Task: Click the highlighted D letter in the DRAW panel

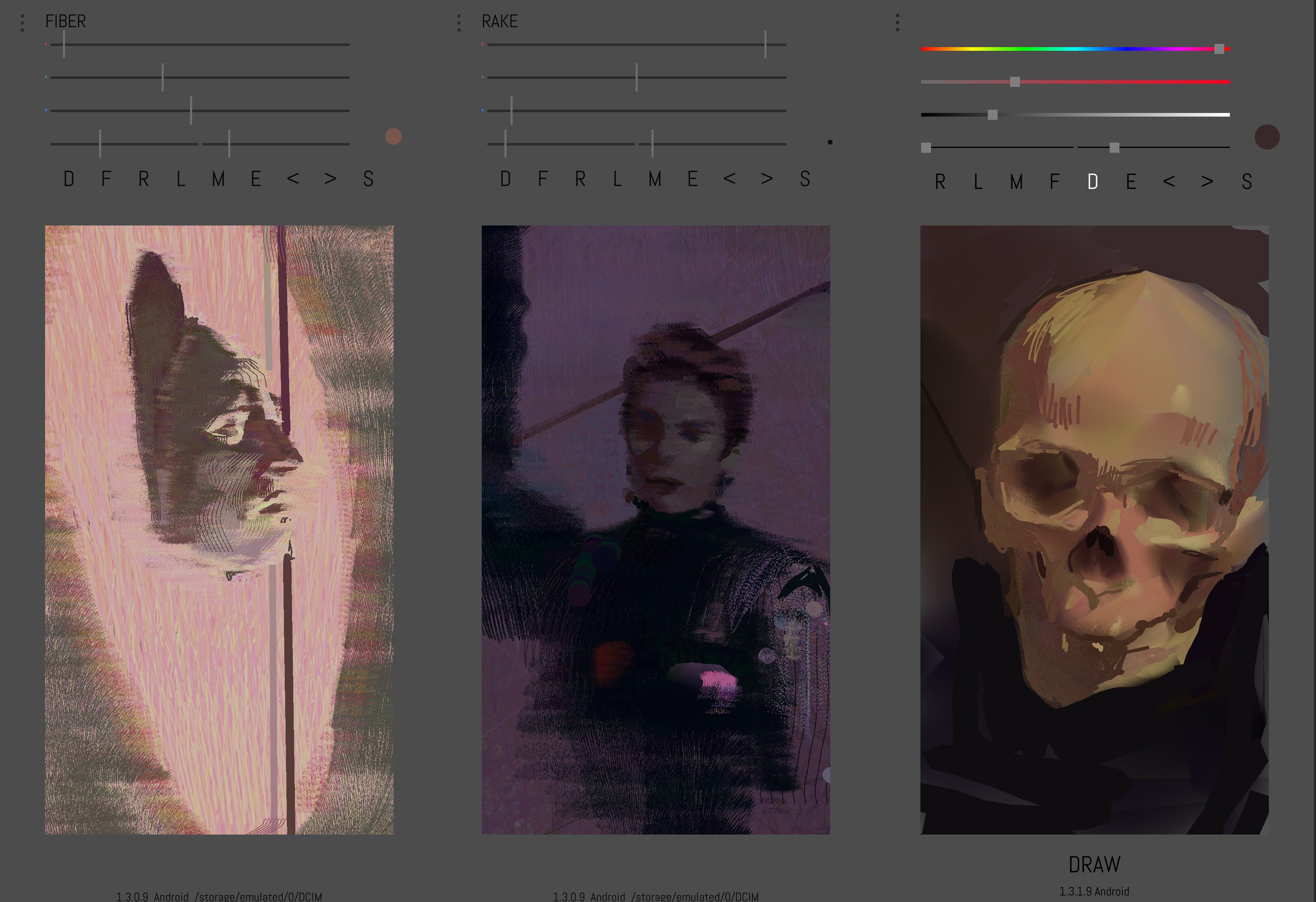Action: coord(1093,182)
